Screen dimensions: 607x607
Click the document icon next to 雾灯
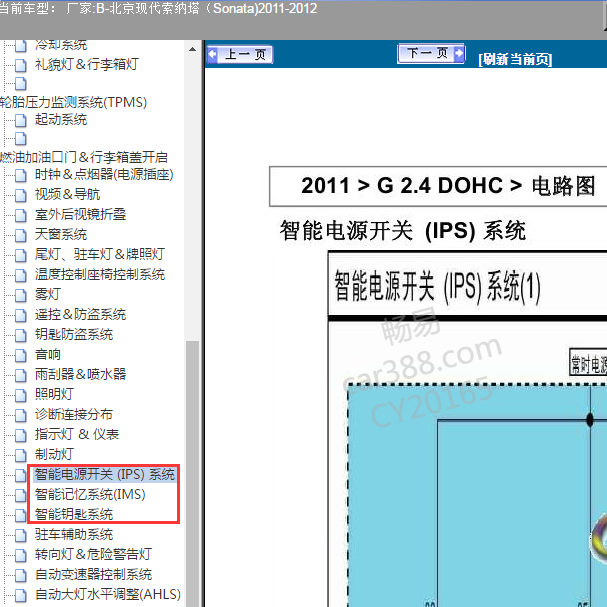(x=21, y=294)
